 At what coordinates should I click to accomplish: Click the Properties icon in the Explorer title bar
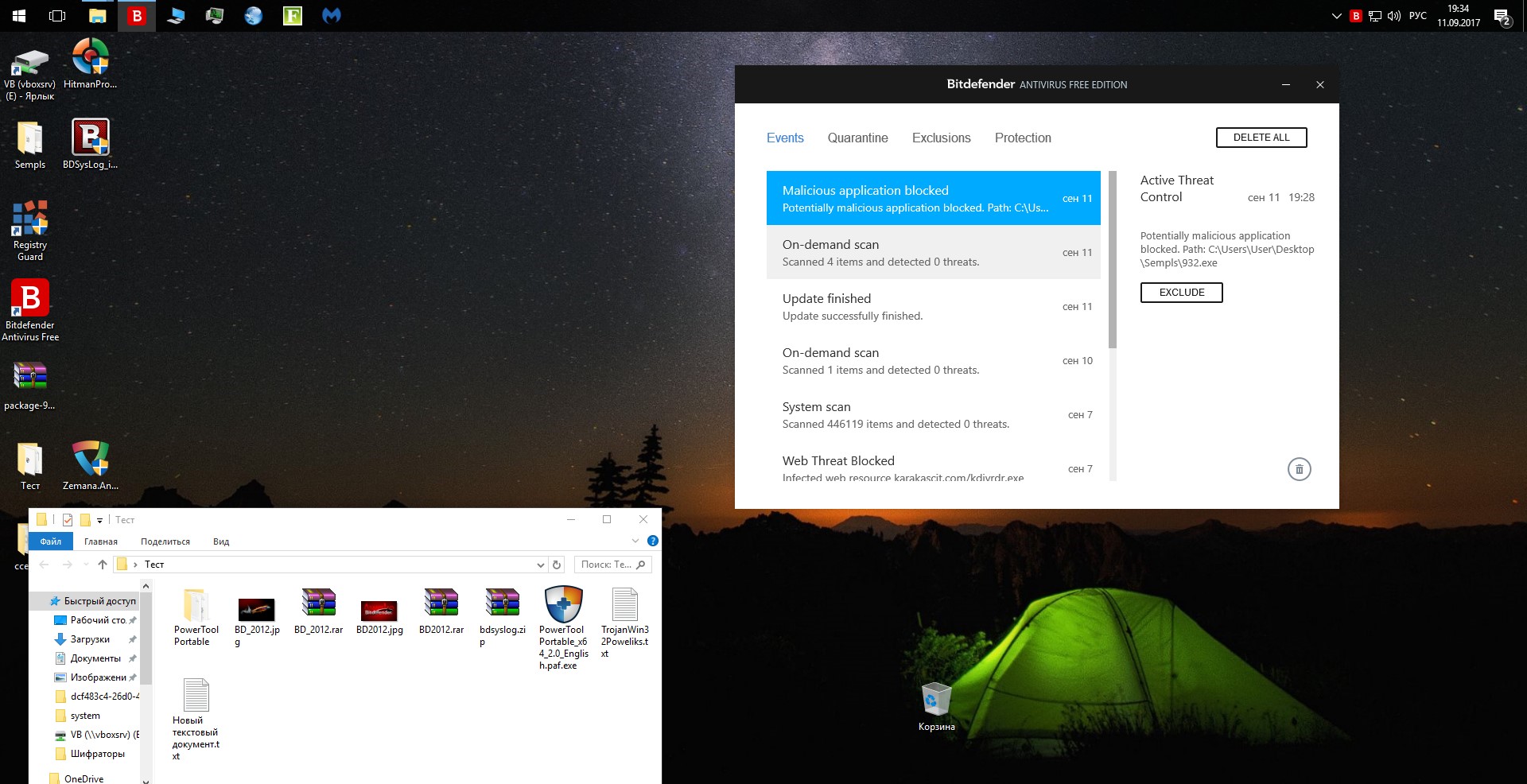click(x=68, y=520)
